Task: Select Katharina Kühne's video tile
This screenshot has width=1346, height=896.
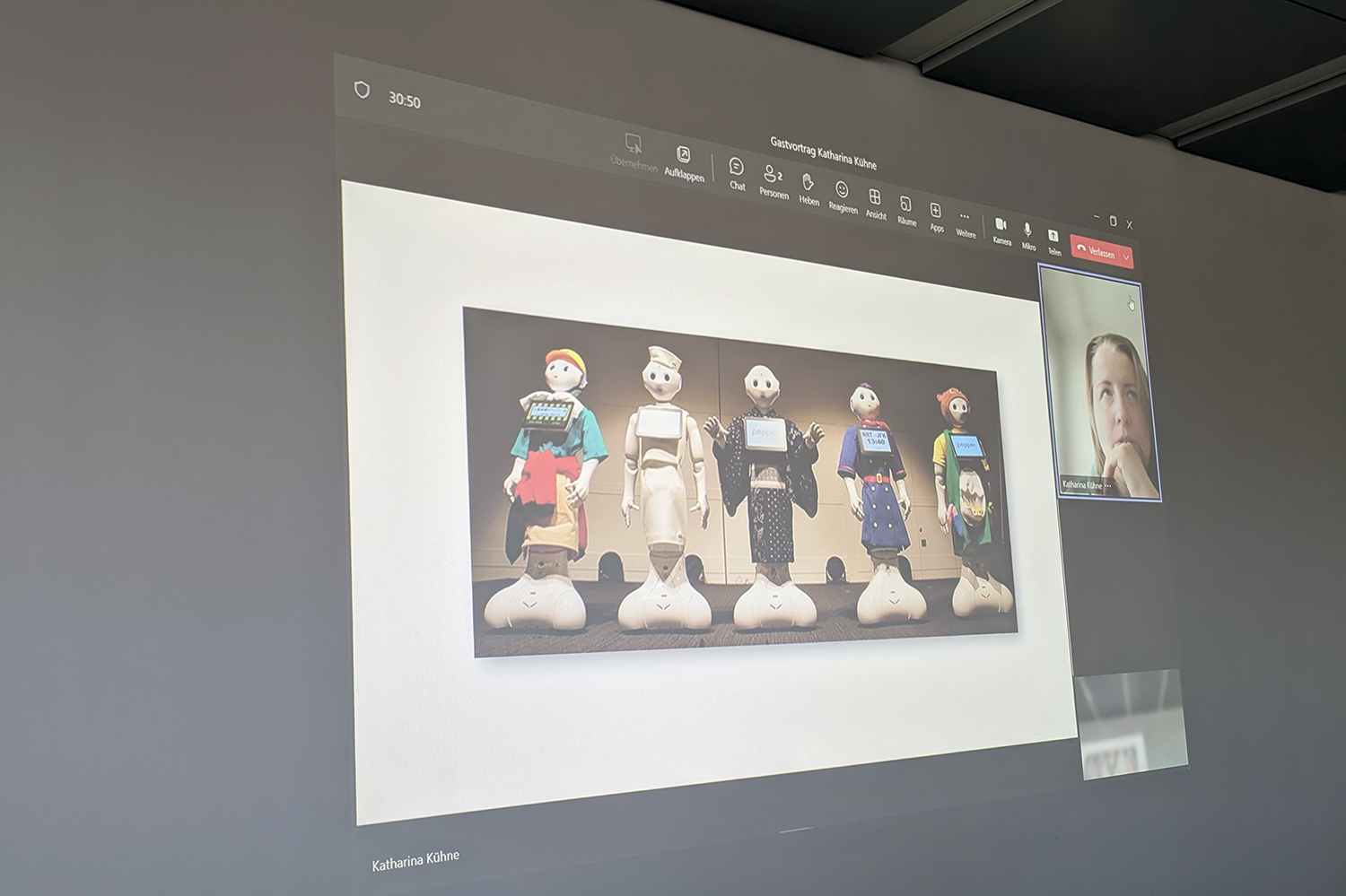Action: [1100, 384]
